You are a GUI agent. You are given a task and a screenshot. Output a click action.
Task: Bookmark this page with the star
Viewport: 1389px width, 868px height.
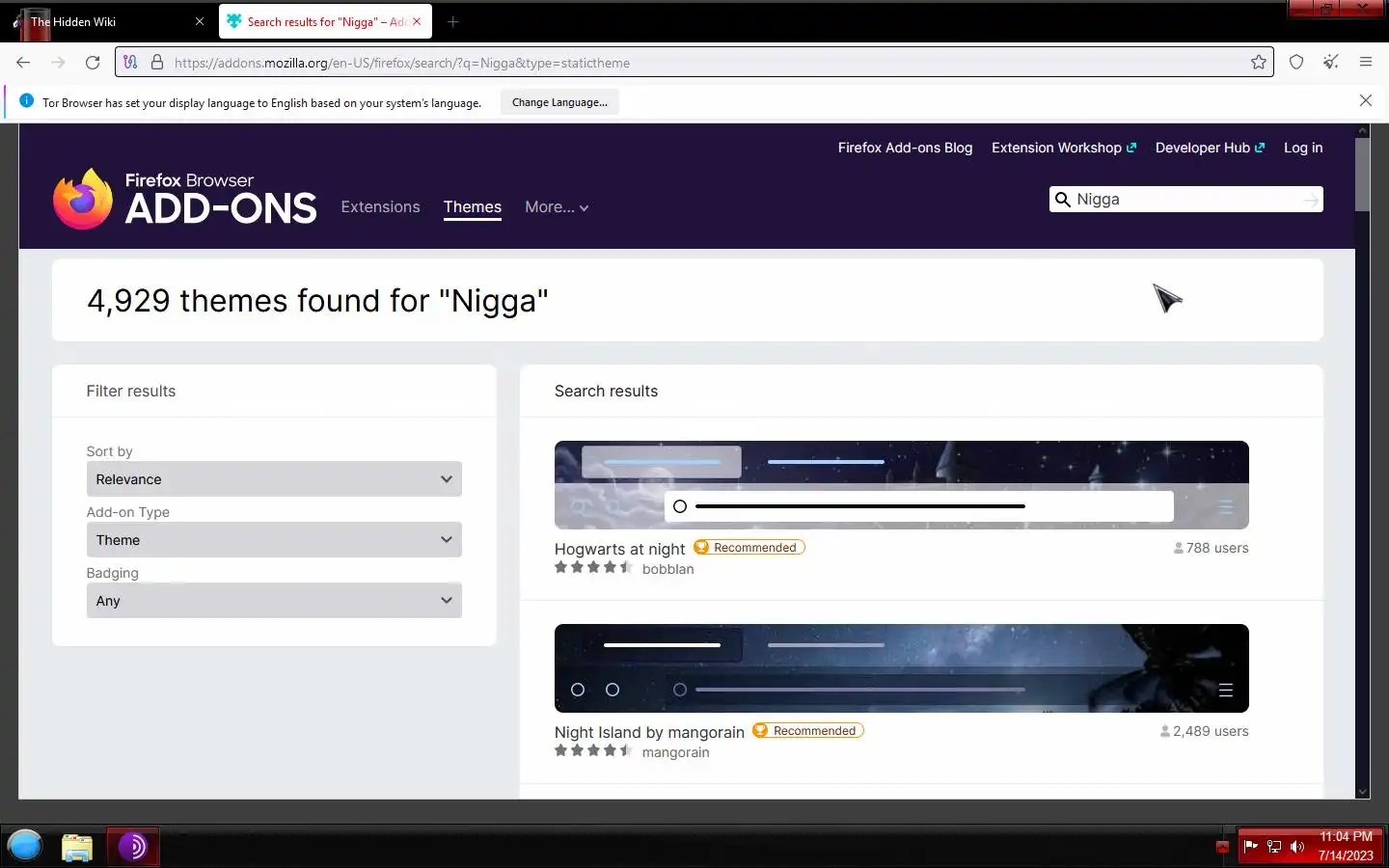[1259, 63]
